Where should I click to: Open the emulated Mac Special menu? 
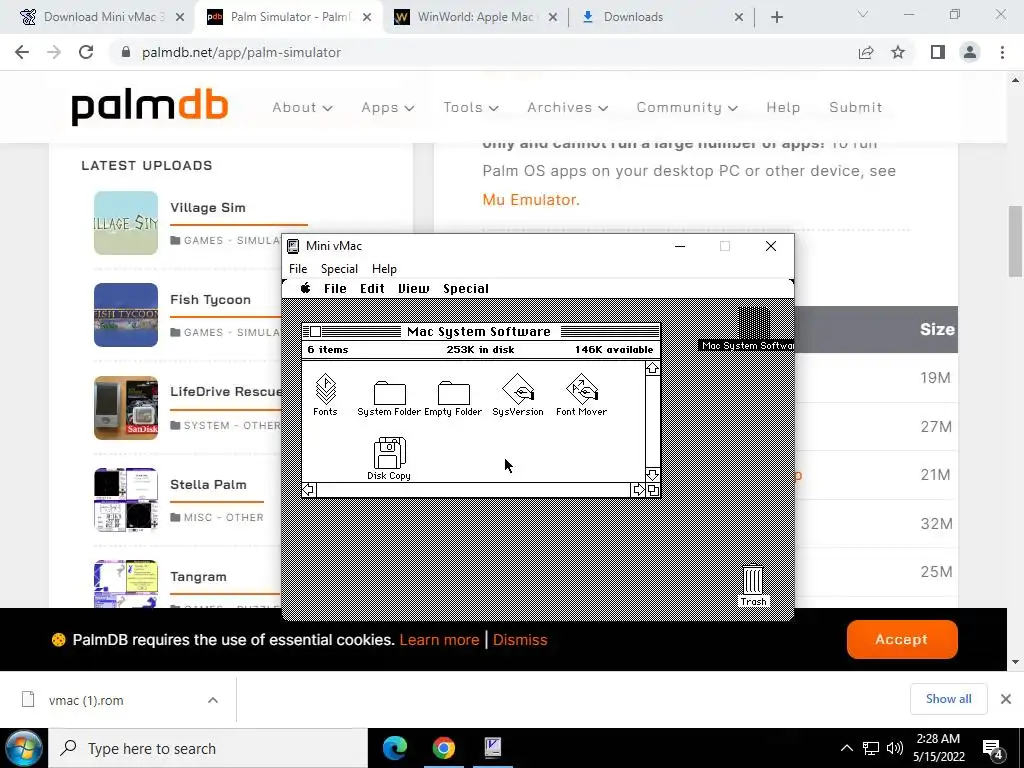click(x=466, y=289)
